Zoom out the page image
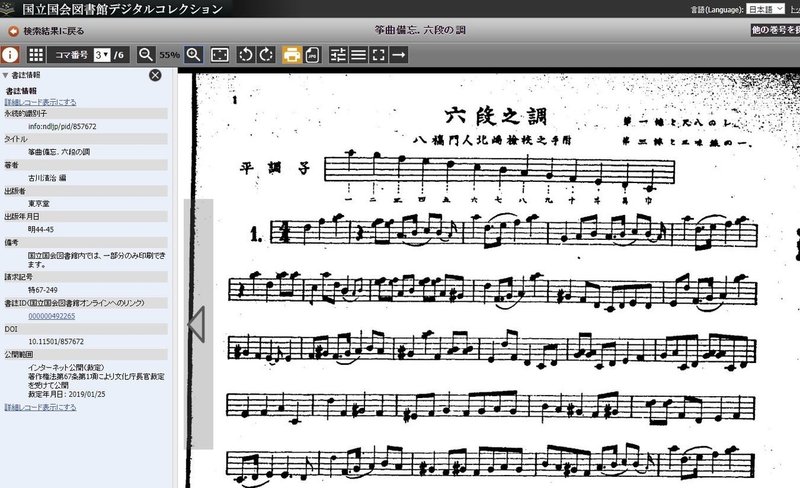This screenshot has height=488, width=800. pos(146,55)
